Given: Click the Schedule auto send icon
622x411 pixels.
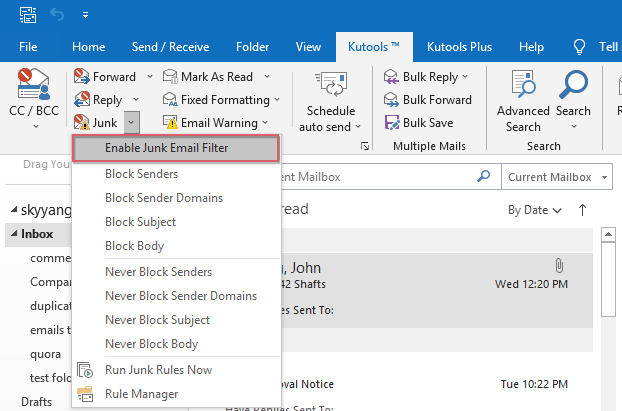Looking at the screenshot, I should [331, 84].
